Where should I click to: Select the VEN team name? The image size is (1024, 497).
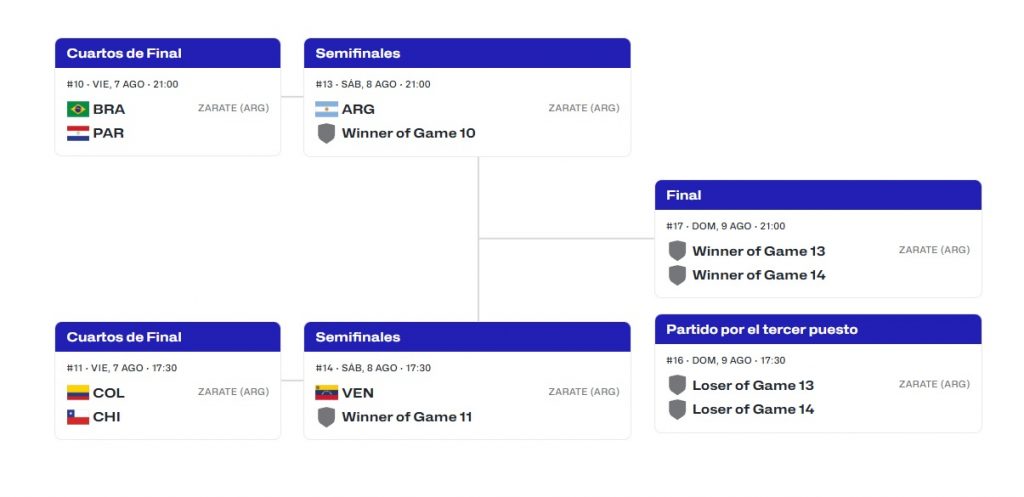pos(358,393)
